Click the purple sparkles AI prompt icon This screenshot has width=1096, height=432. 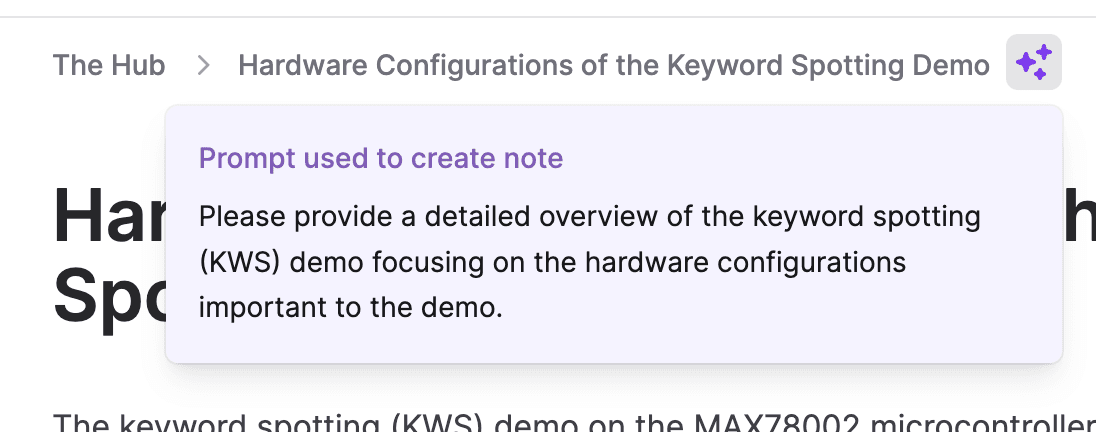tap(1034, 62)
